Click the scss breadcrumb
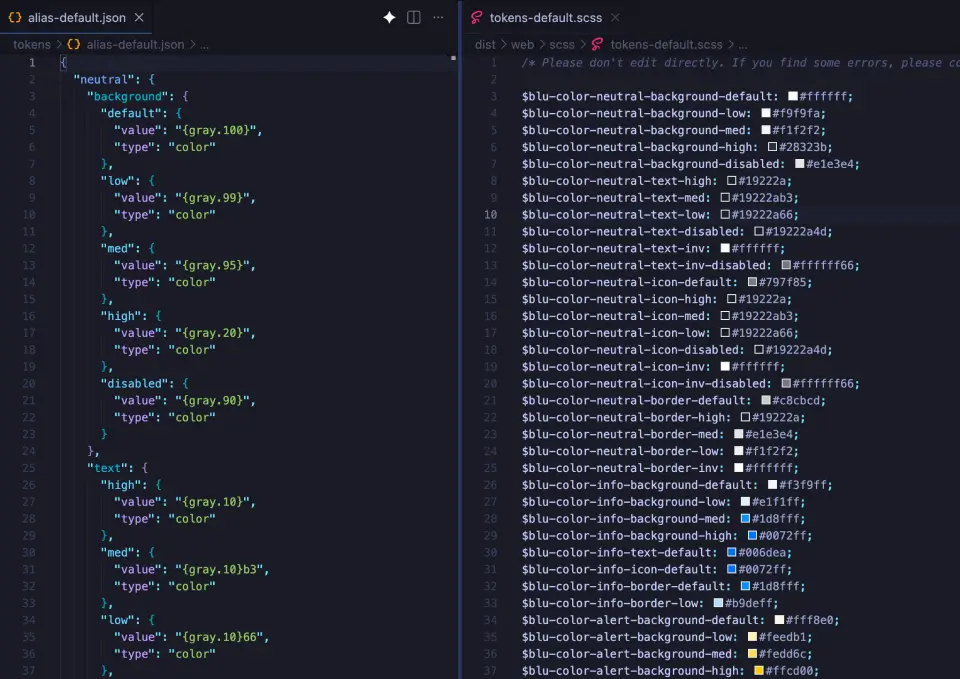The image size is (960, 679). [562, 45]
